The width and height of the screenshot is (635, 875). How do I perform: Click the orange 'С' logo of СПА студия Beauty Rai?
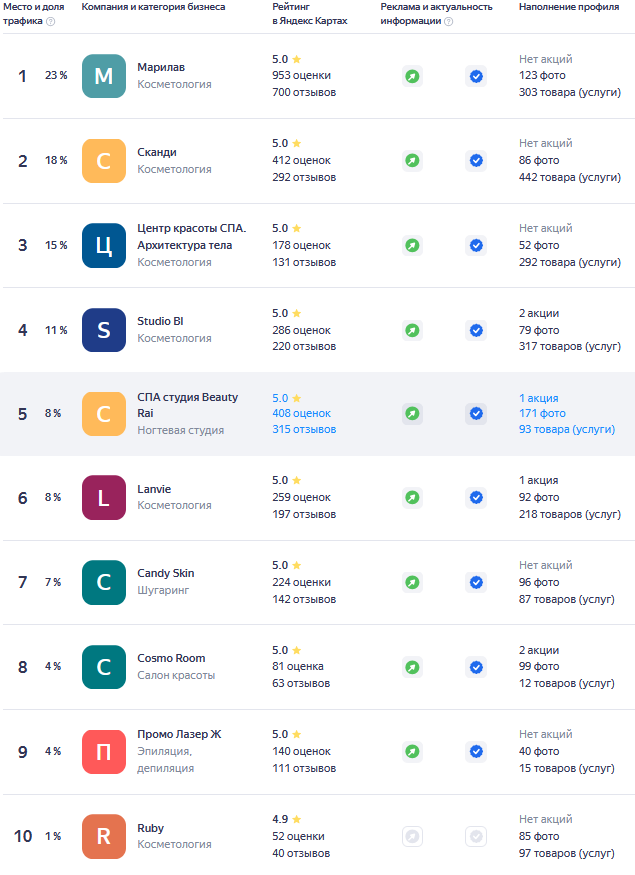click(x=104, y=414)
